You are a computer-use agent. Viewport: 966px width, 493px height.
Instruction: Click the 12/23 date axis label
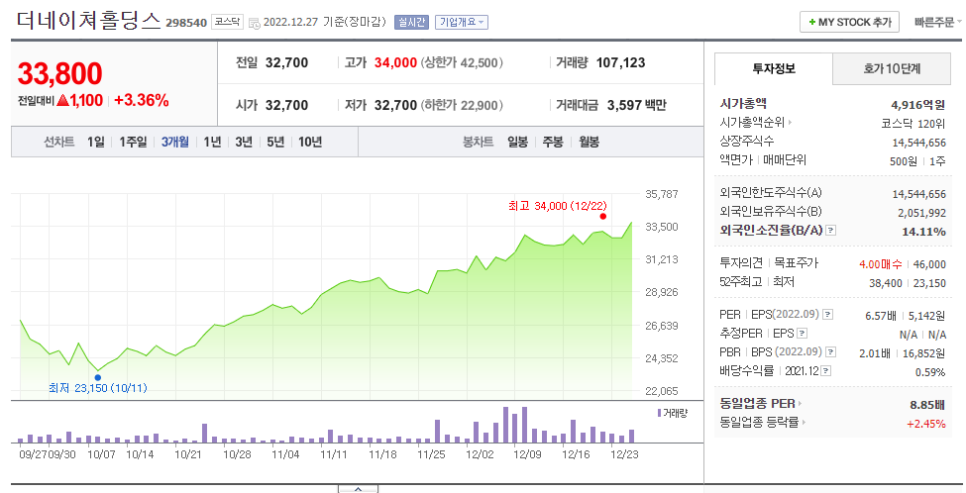(x=624, y=455)
